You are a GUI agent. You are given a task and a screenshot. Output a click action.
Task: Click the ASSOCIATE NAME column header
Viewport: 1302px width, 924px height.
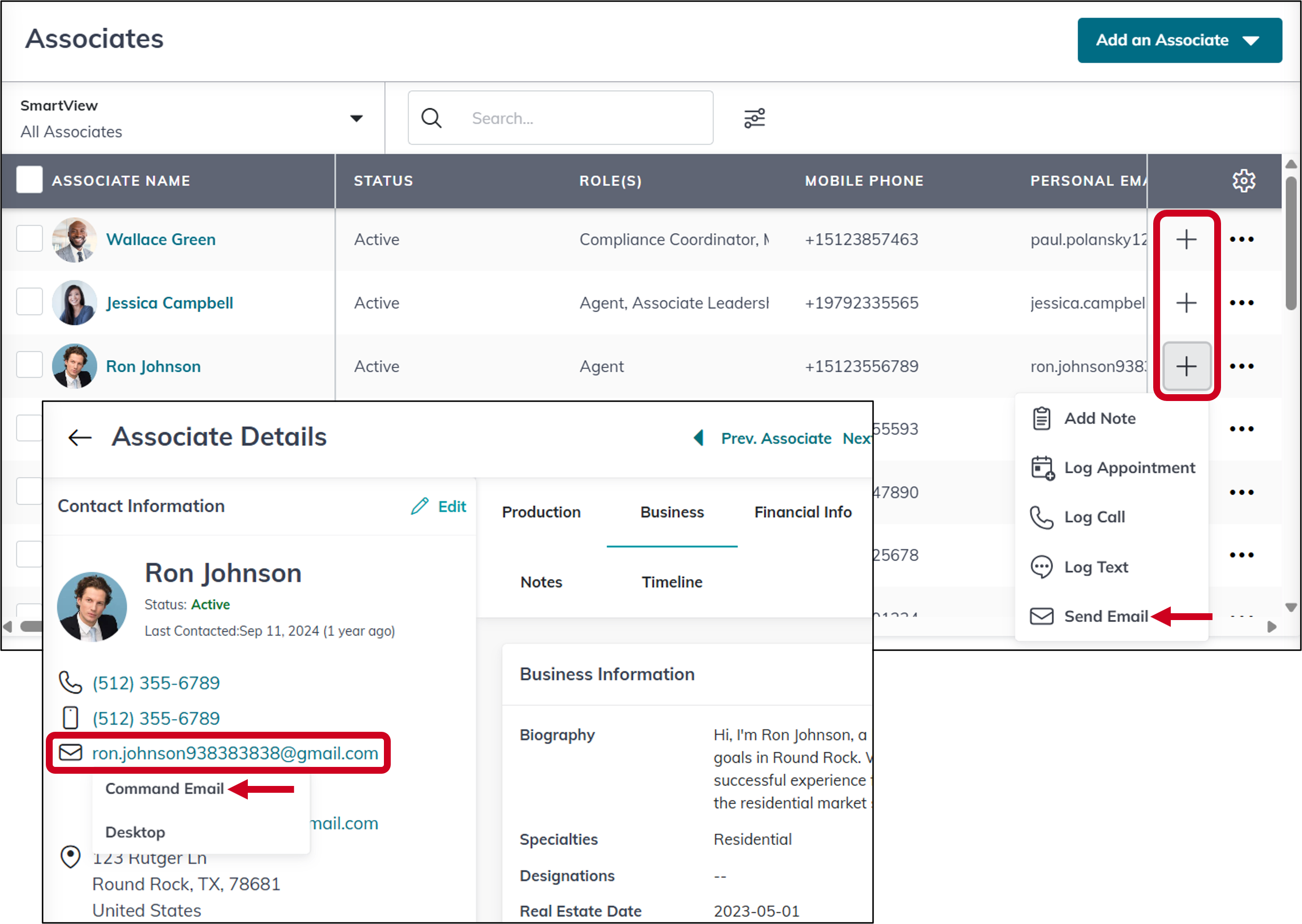pyautogui.click(x=120, y=181)
